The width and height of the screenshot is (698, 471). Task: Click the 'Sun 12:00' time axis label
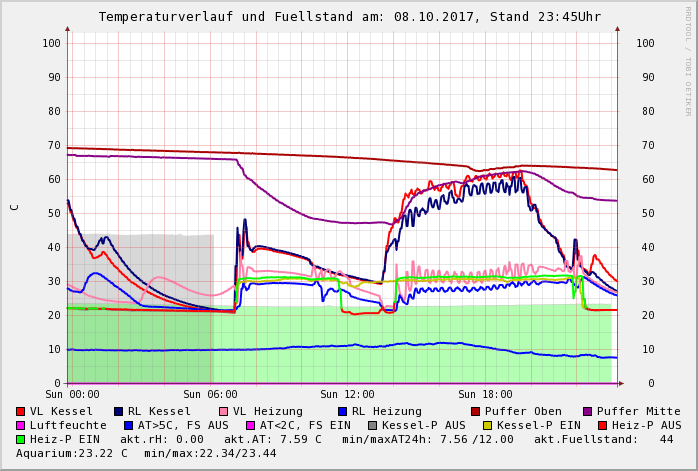pyautogui.click(x=347, y=394)
